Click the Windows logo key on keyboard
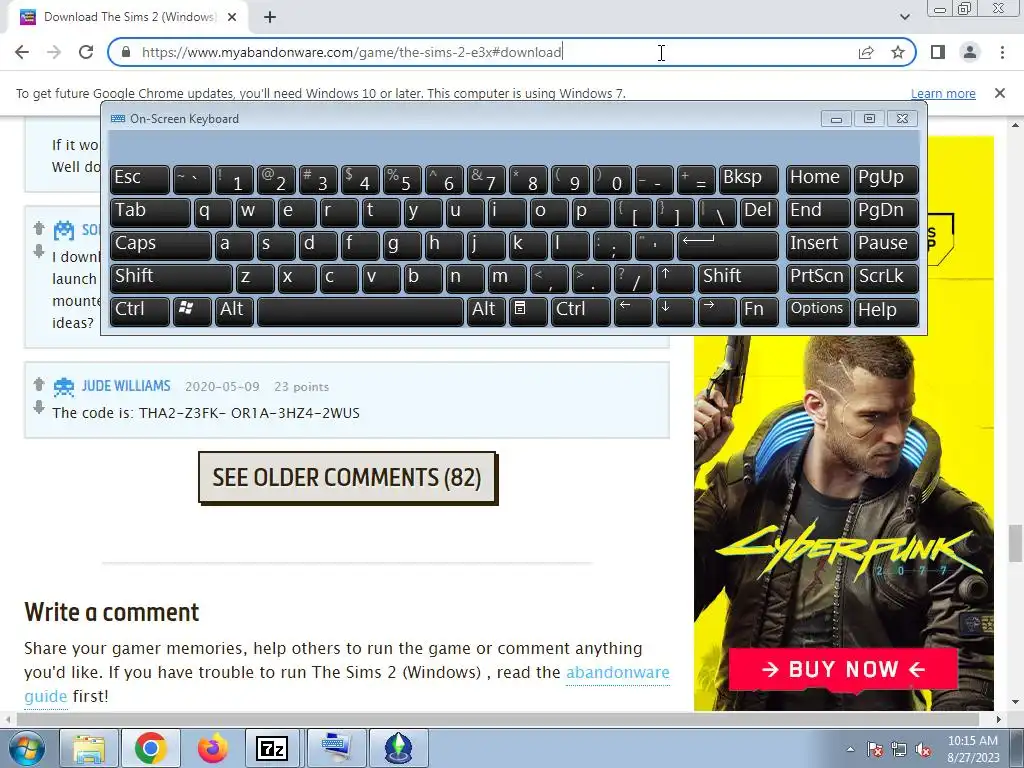Image resolution: width=1024 pixels, height=768 pixels. click(192, 311)
